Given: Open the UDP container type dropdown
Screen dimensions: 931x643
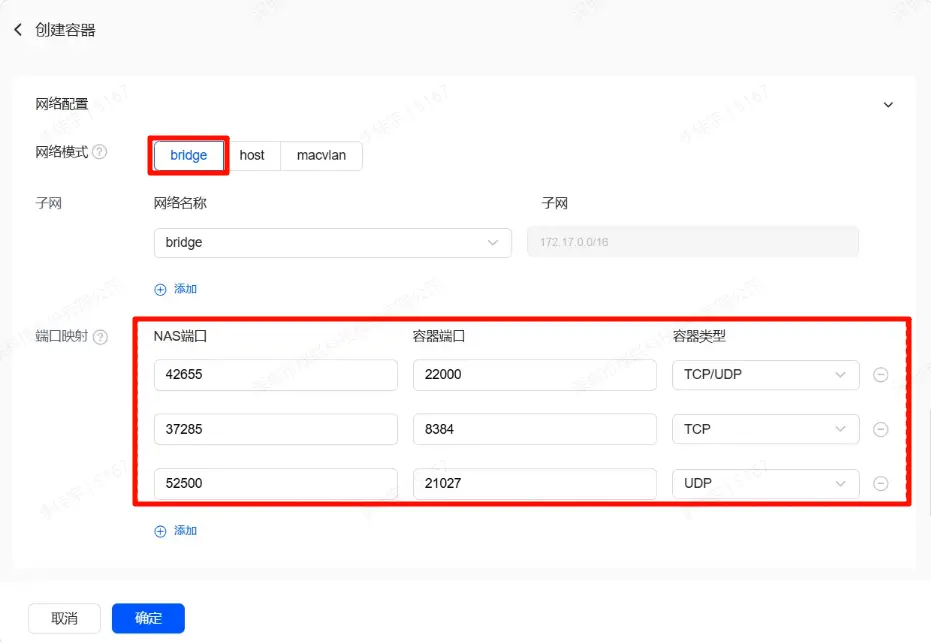Looking at the screenshot, I should 765,483.
